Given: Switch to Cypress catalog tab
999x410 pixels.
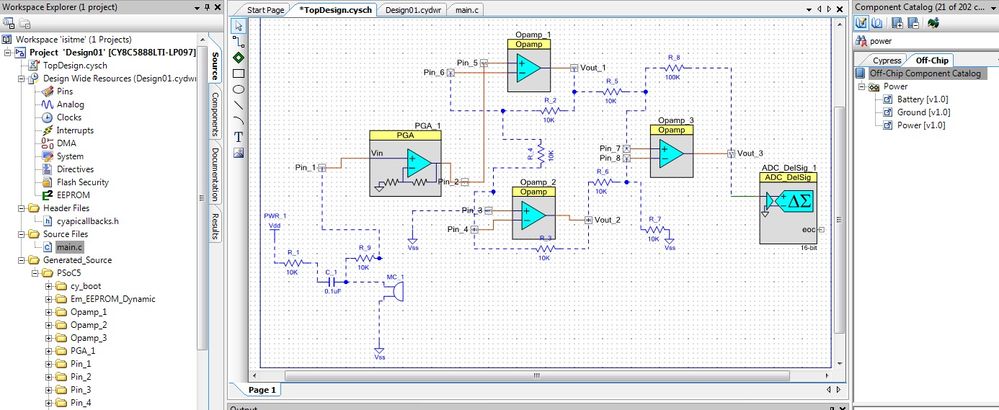Looking at the screenshot, I should tap(887, 60).
